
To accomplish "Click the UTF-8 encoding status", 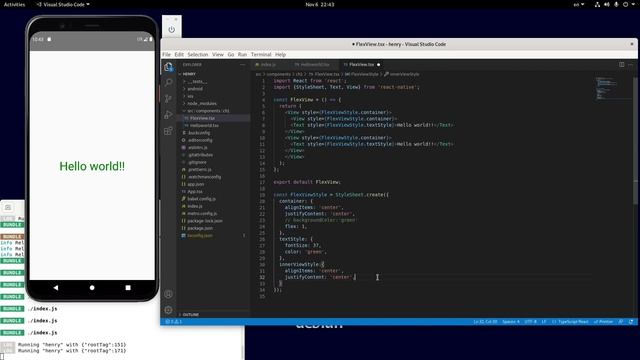I will (x=530, y=322).
